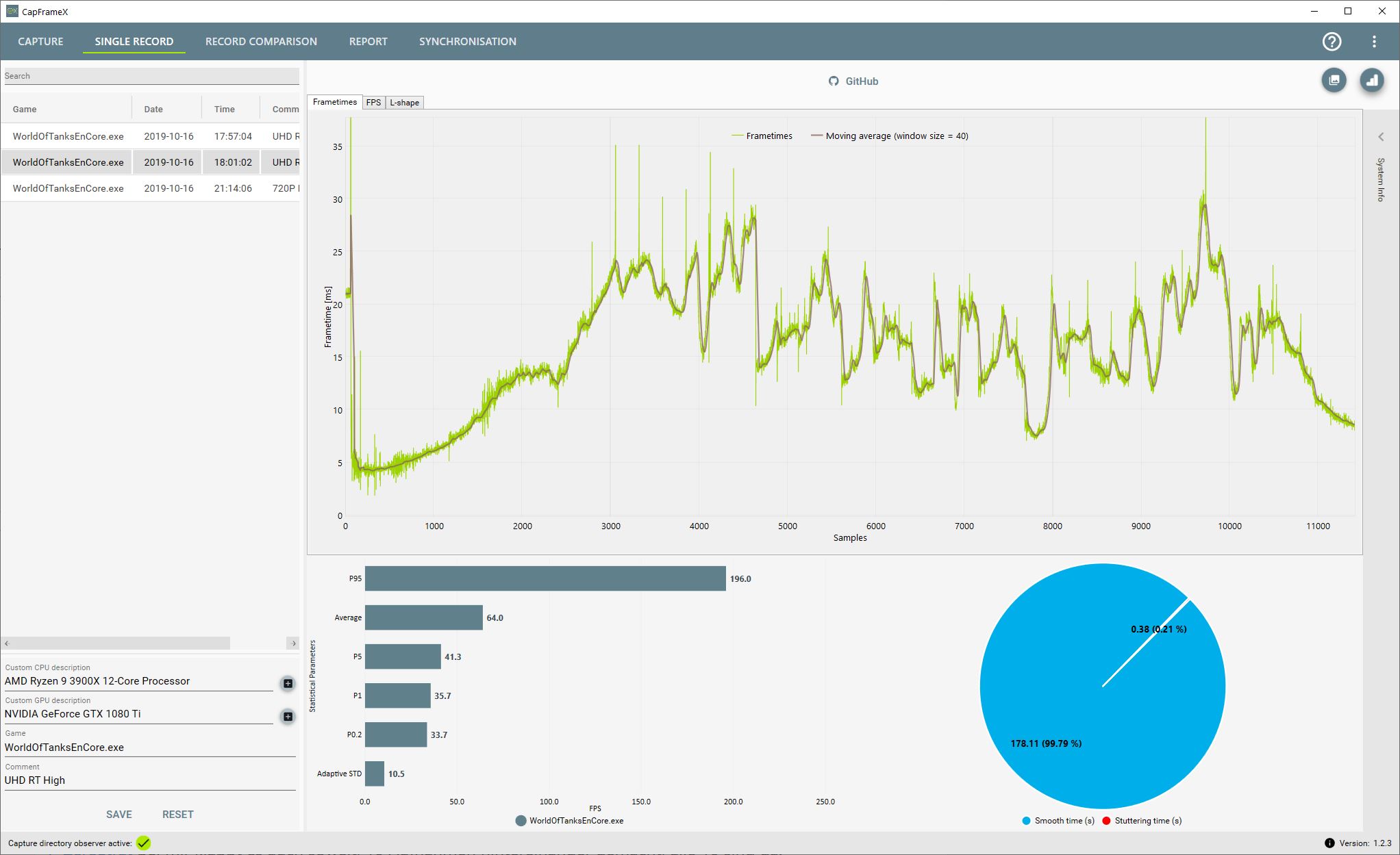Toggle Stuttering time legend entry
Image resolution: width=1400 pixels, height=855 pixels.
pos(1141,821)
